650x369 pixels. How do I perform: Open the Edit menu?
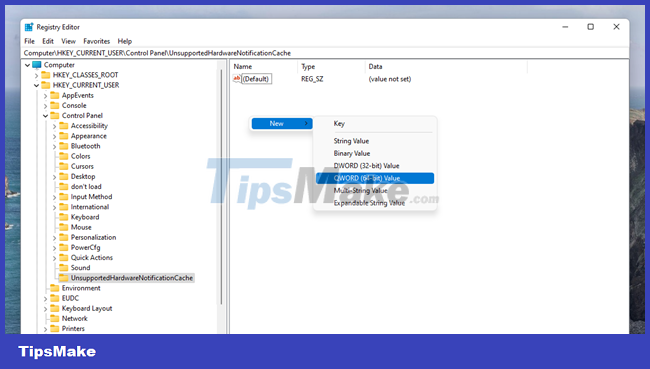[x=48, y=41]
